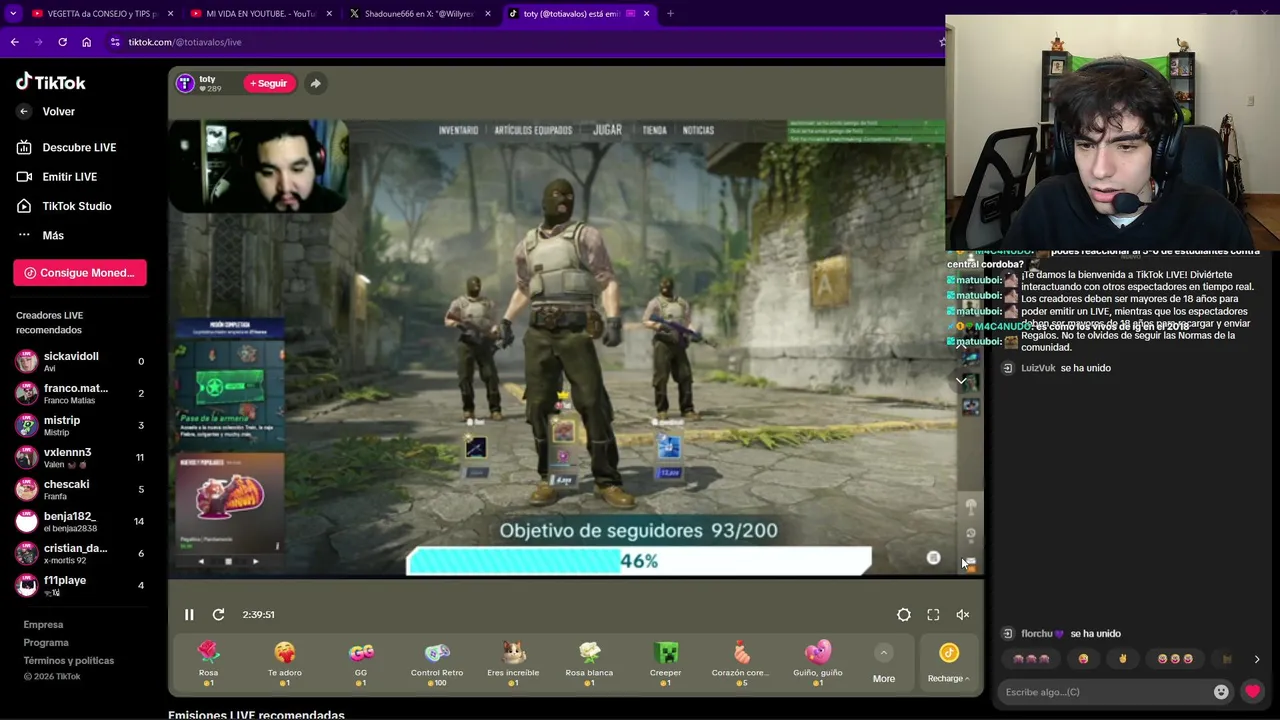This screenshot has height=720, width=1280.
Task: Pause the live stream playback
Action: coord(189,615)
